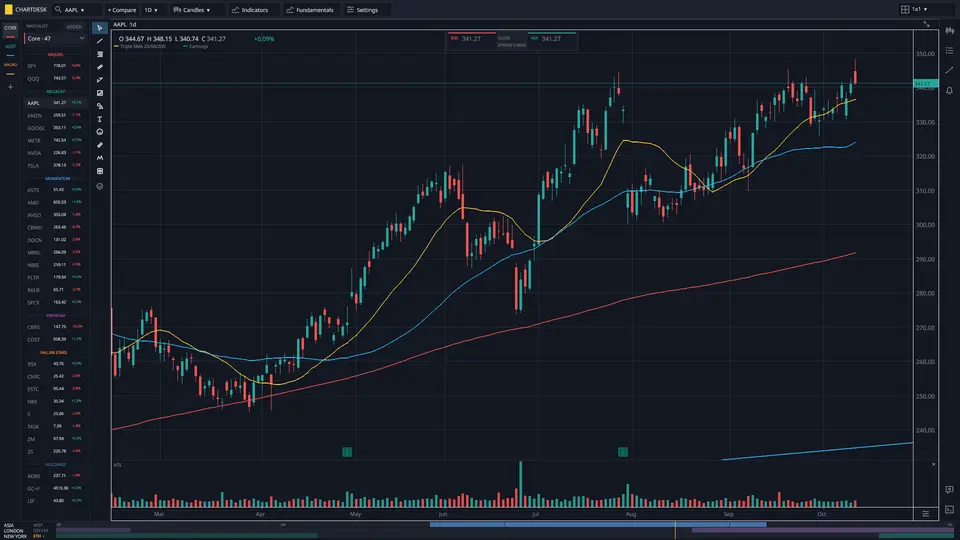Select AAPL row in the watchlist

(x=54, y=103)
